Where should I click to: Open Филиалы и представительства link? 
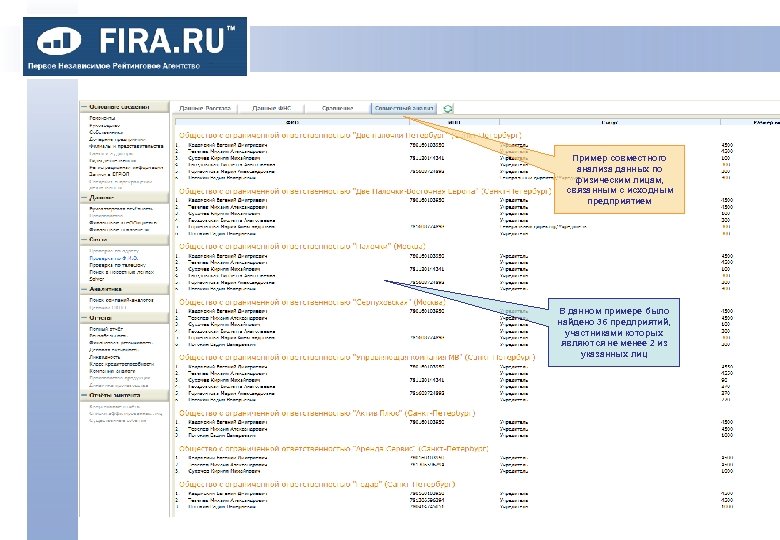(x=126, y=147)
